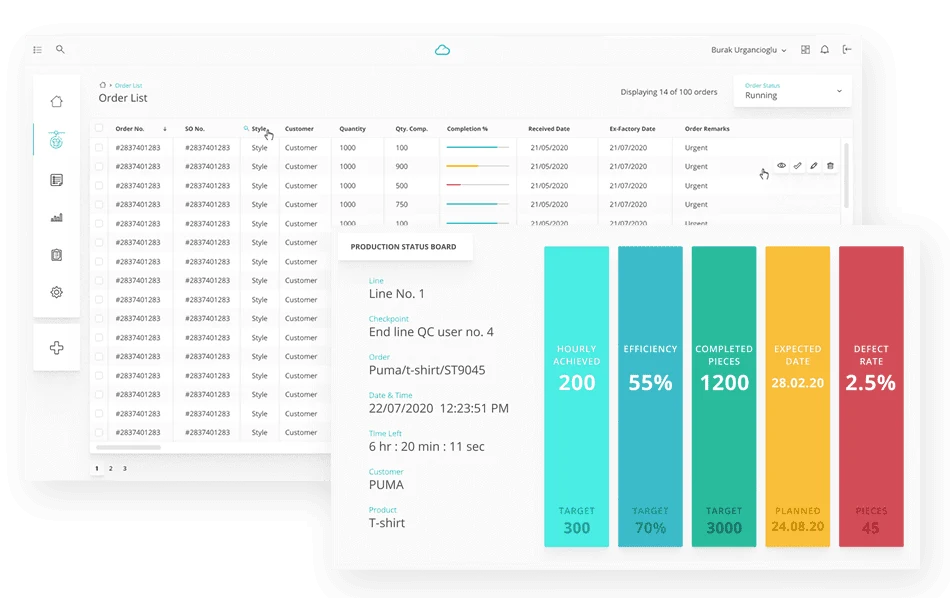Check the first order row checkbox

(99, 148)
